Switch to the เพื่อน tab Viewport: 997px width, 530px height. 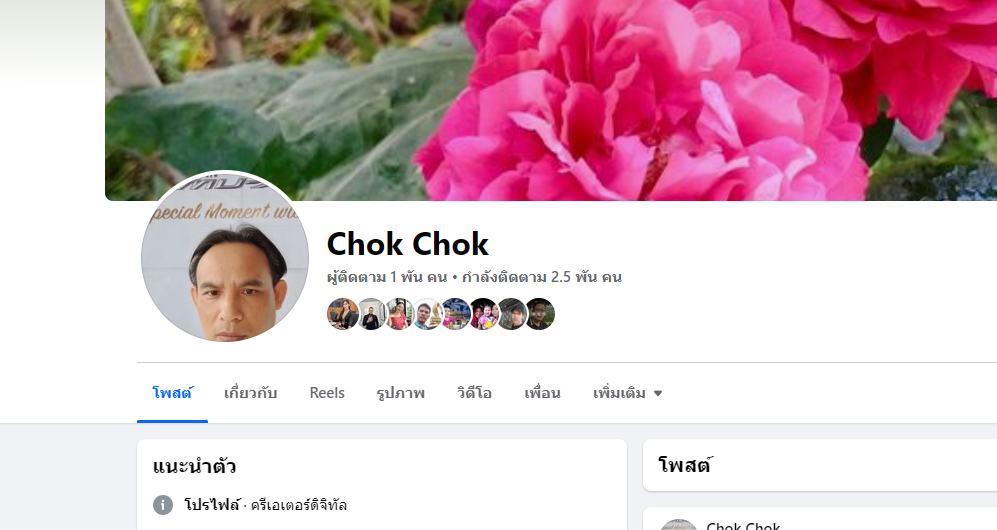tap(542, 393)
